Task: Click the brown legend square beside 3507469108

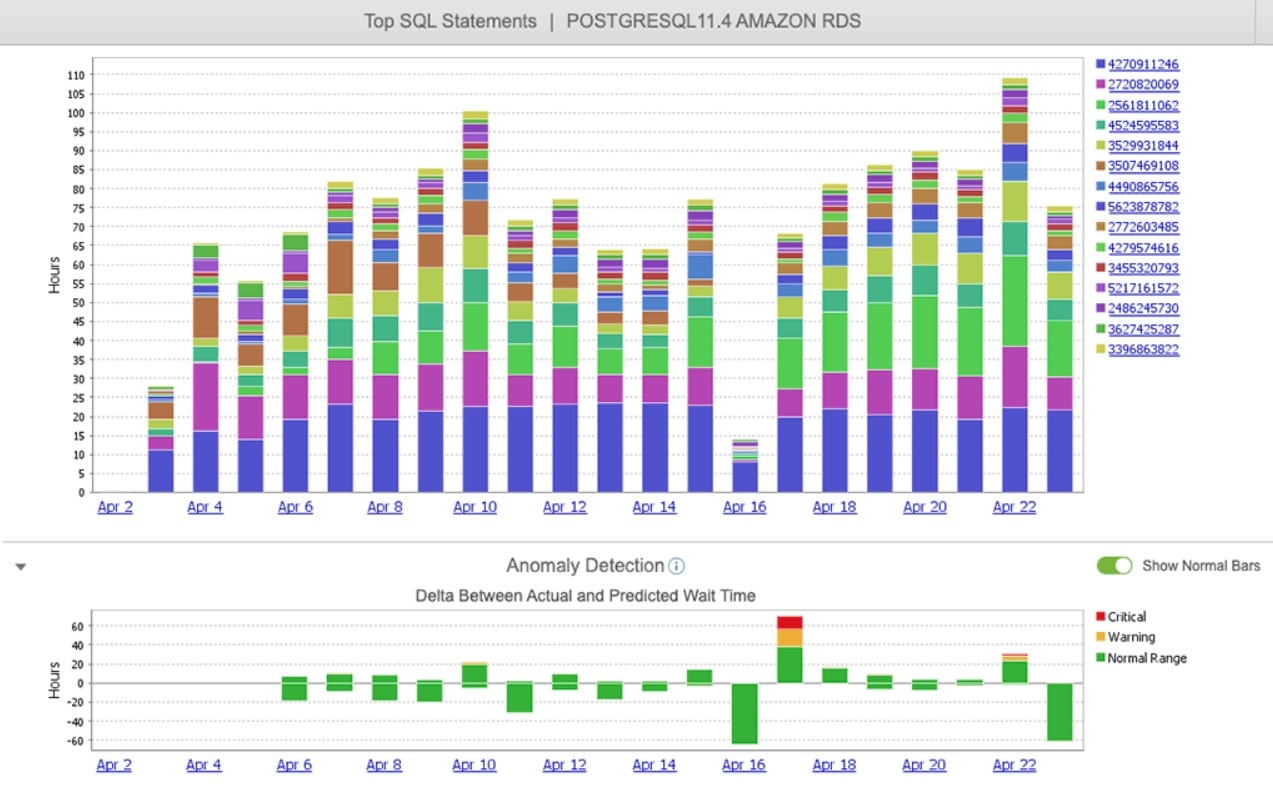Action: (x=1101, y=166)
